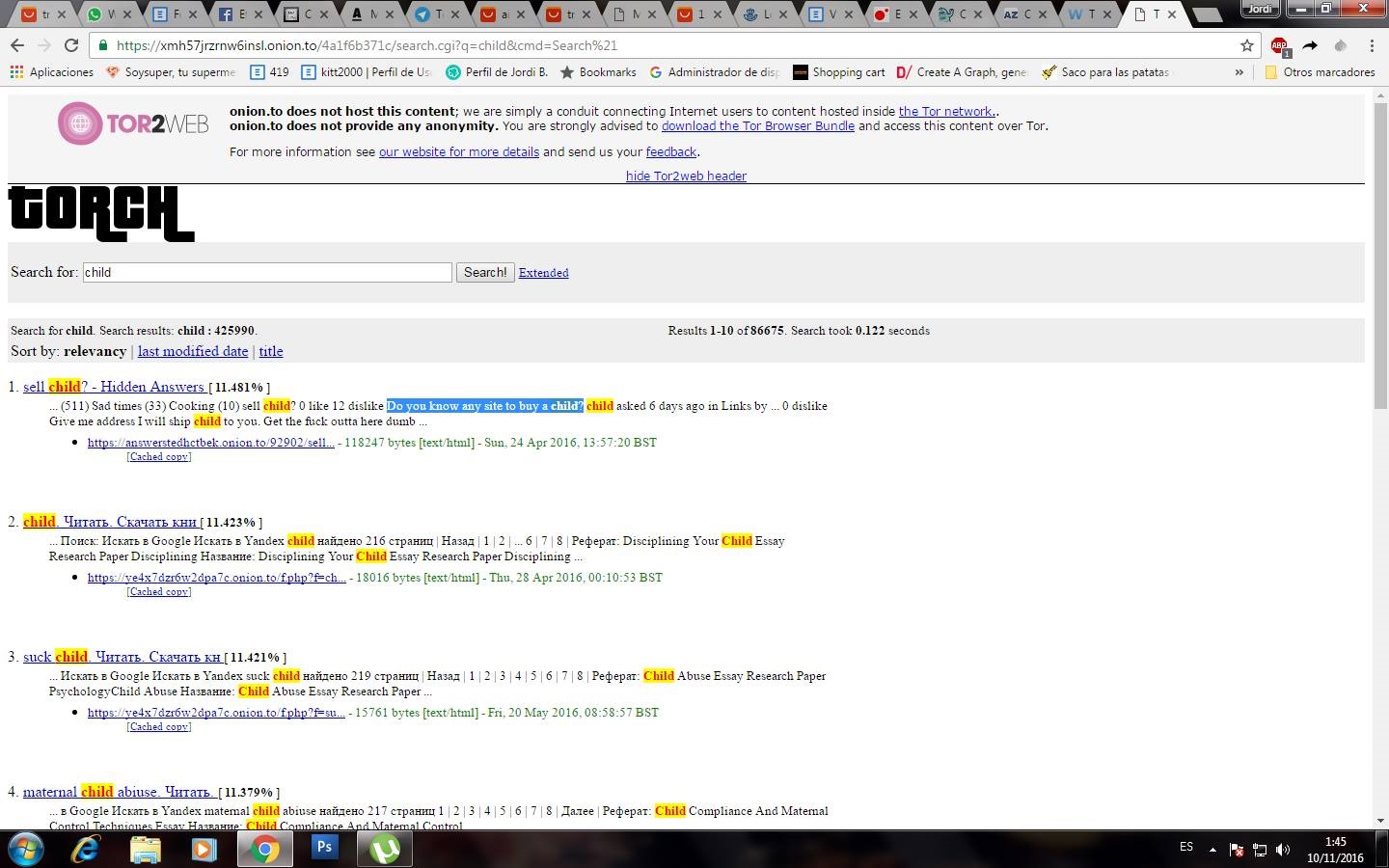This screenshot has width=1389, height=868.
Task: Open our website for more details link
Action: pos(459,151)
